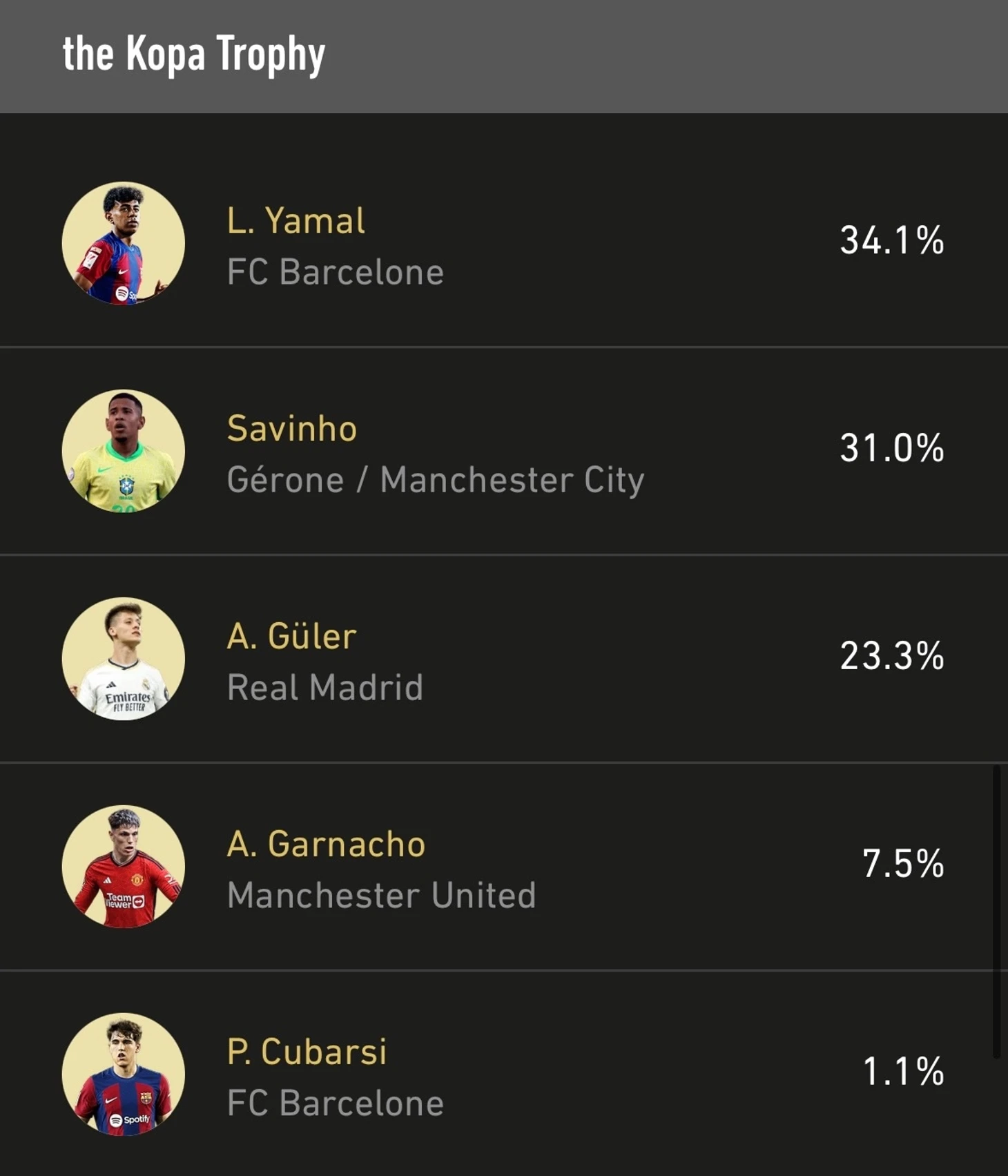Image resolution: width=1008 pixels, height=1176 pixels.
Task: Click the L. Yamal name
Action: pyautogui.click(x=295, y=221)
